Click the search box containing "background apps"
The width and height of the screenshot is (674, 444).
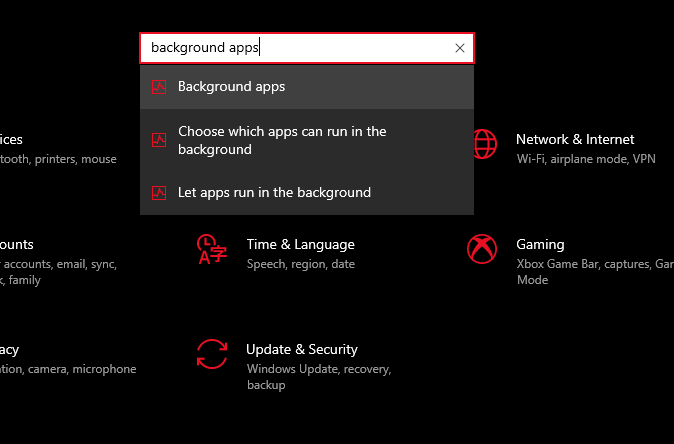pos(306,48)
